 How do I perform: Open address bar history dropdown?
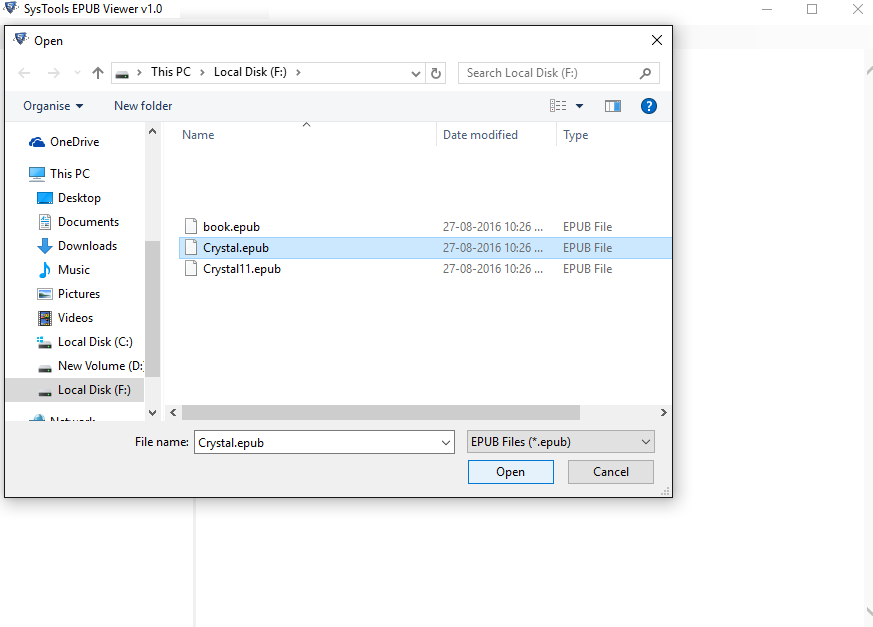tap(415, 74)
